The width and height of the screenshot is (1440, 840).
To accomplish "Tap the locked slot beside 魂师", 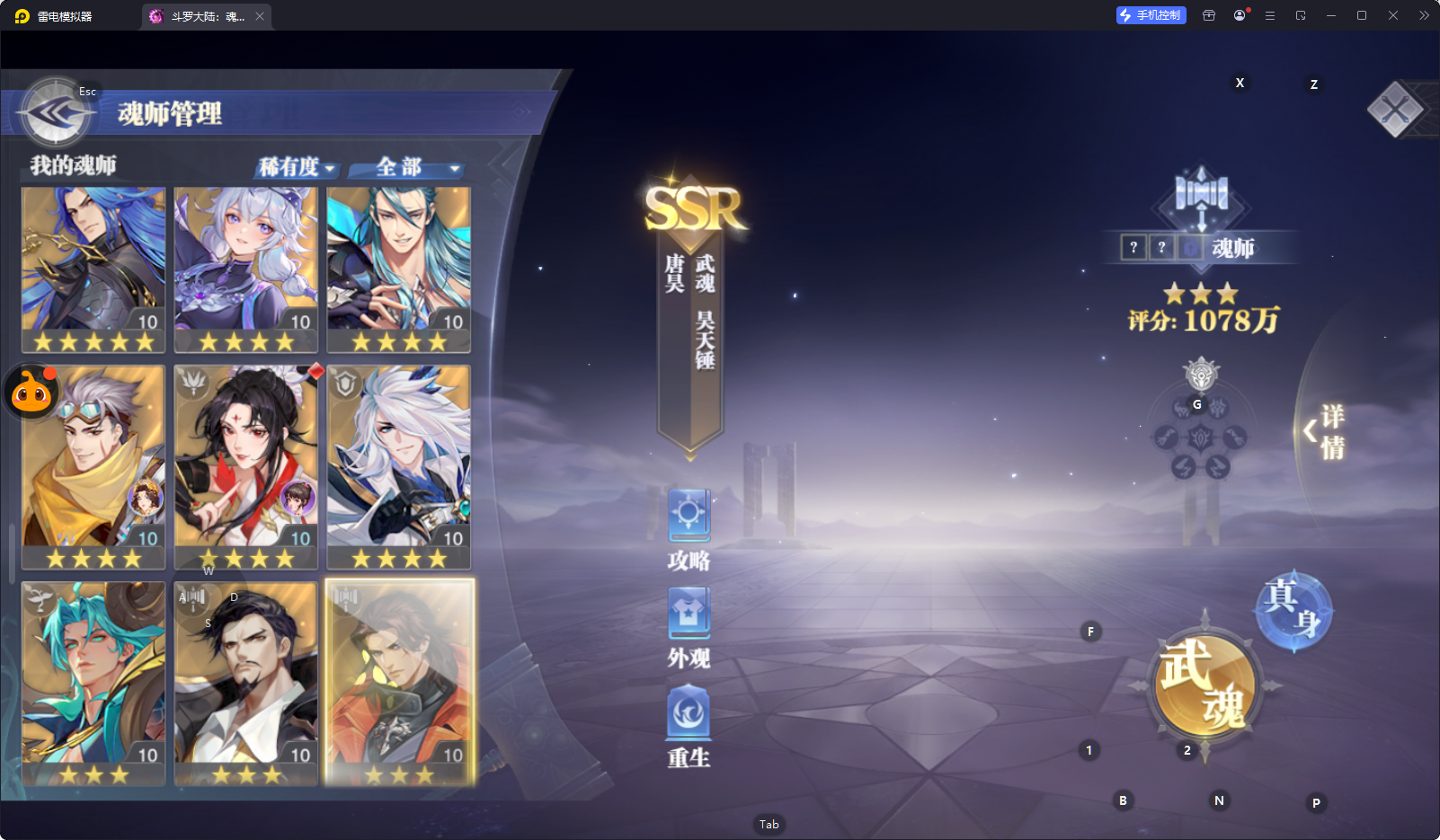I will pyautogui.click(x=1190, y=247).
